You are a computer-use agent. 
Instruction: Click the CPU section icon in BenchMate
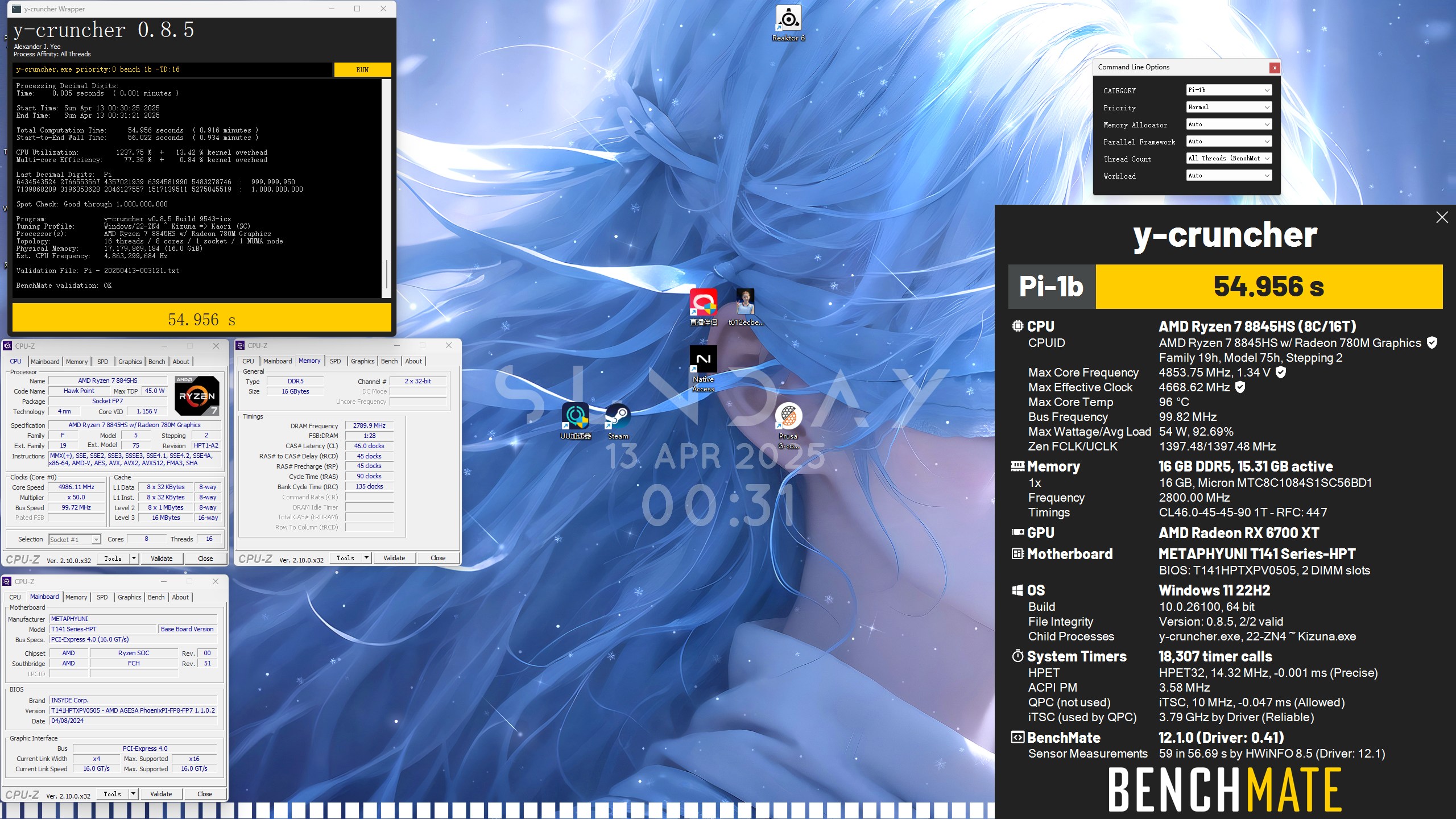pos(1017,326)
